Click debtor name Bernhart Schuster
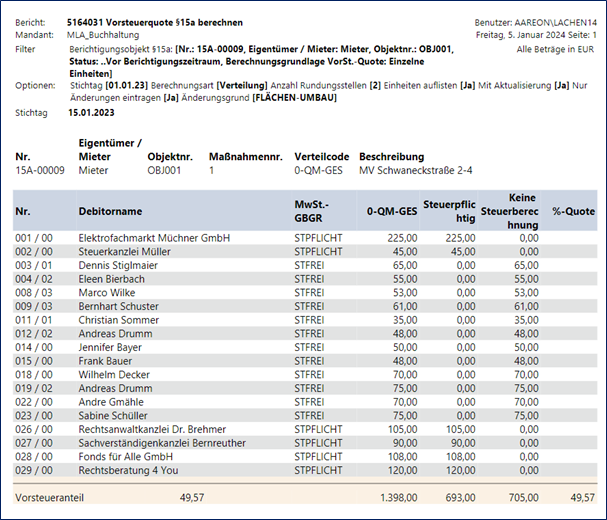607x520 pixels. (x=118, y=310)
